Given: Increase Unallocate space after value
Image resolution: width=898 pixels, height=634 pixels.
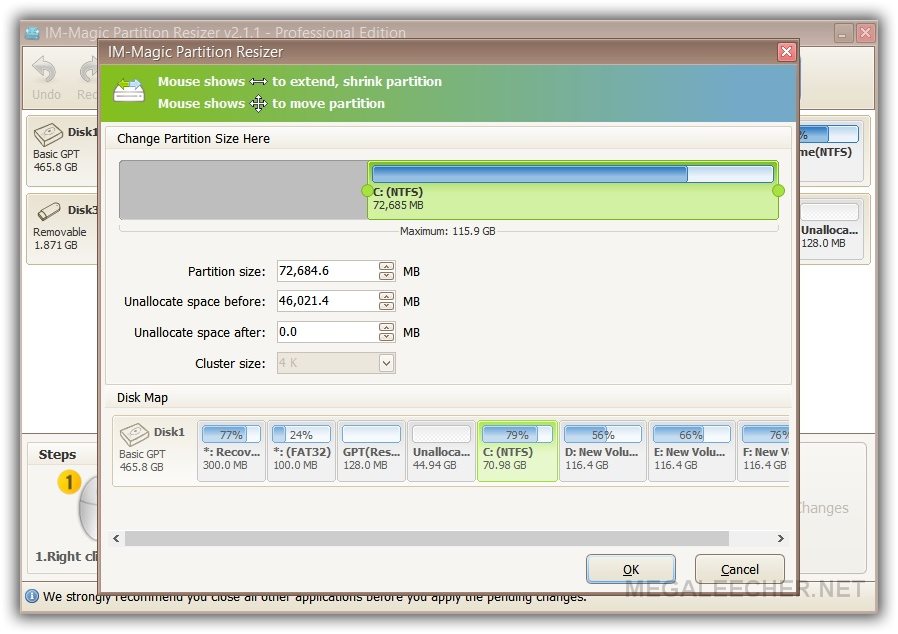Looking at the screenshot, I should click(x=387, y=328).
